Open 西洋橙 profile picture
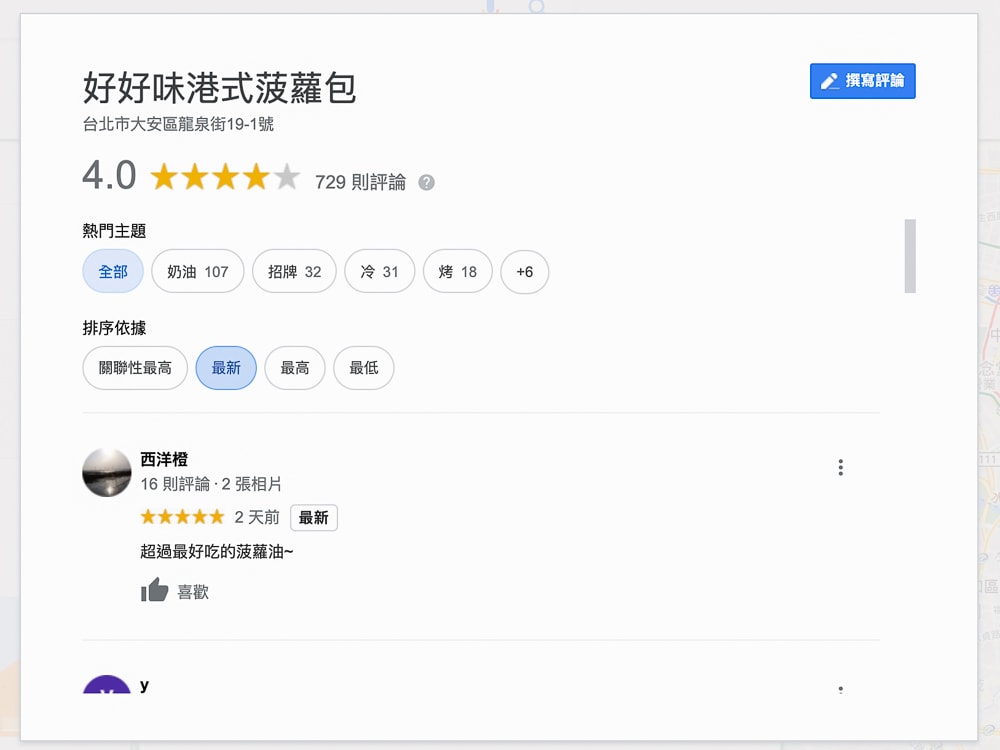Viewport: 1000px width, 750px height. [x=107, y=473]
